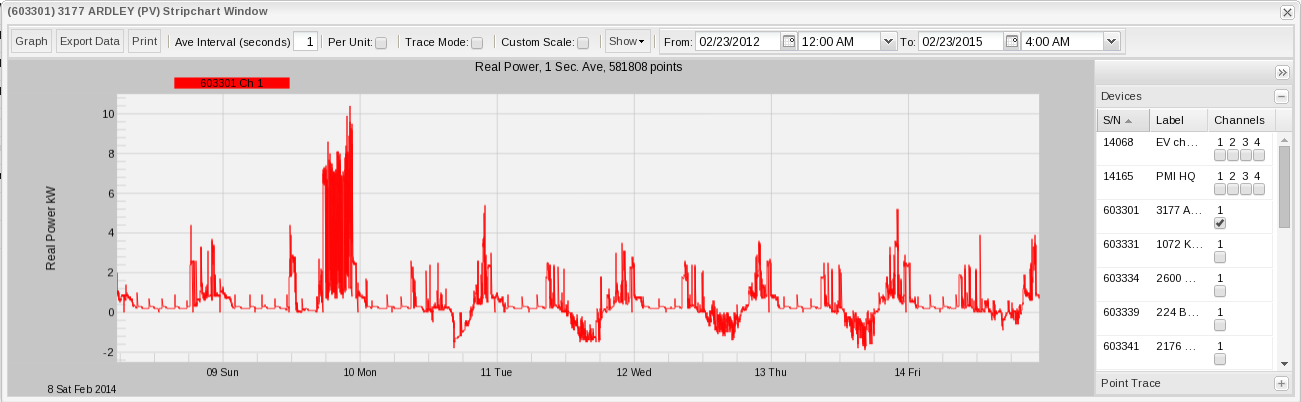Enable Custom Scale checkbox
The width and height of the screenshot is (1301, 402).
point(583,43)
